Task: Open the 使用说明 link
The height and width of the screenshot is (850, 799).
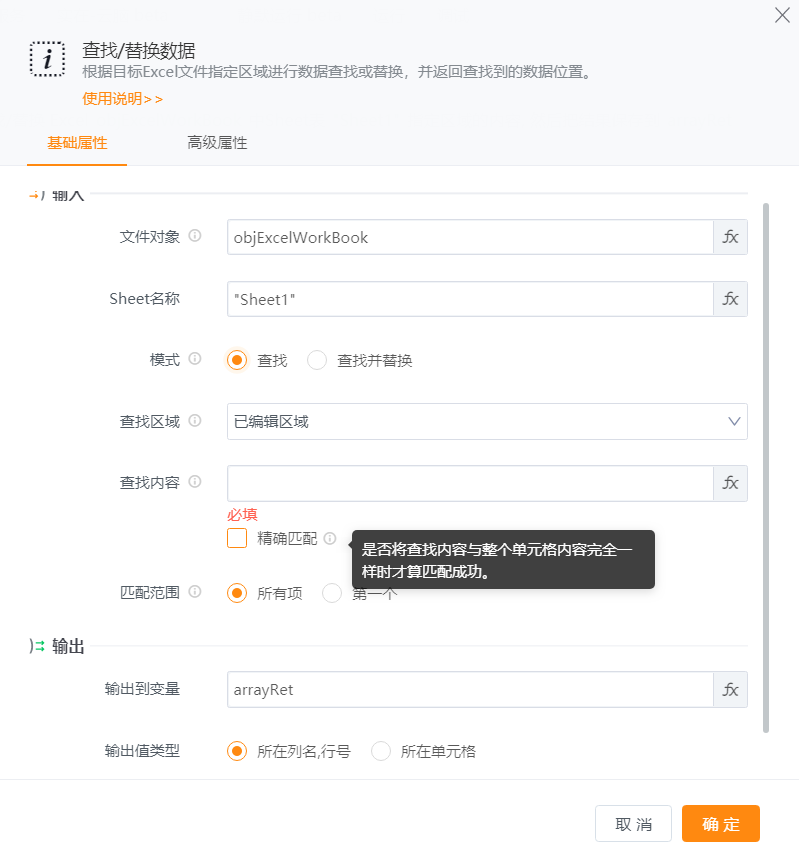Action: click(122, 99)
